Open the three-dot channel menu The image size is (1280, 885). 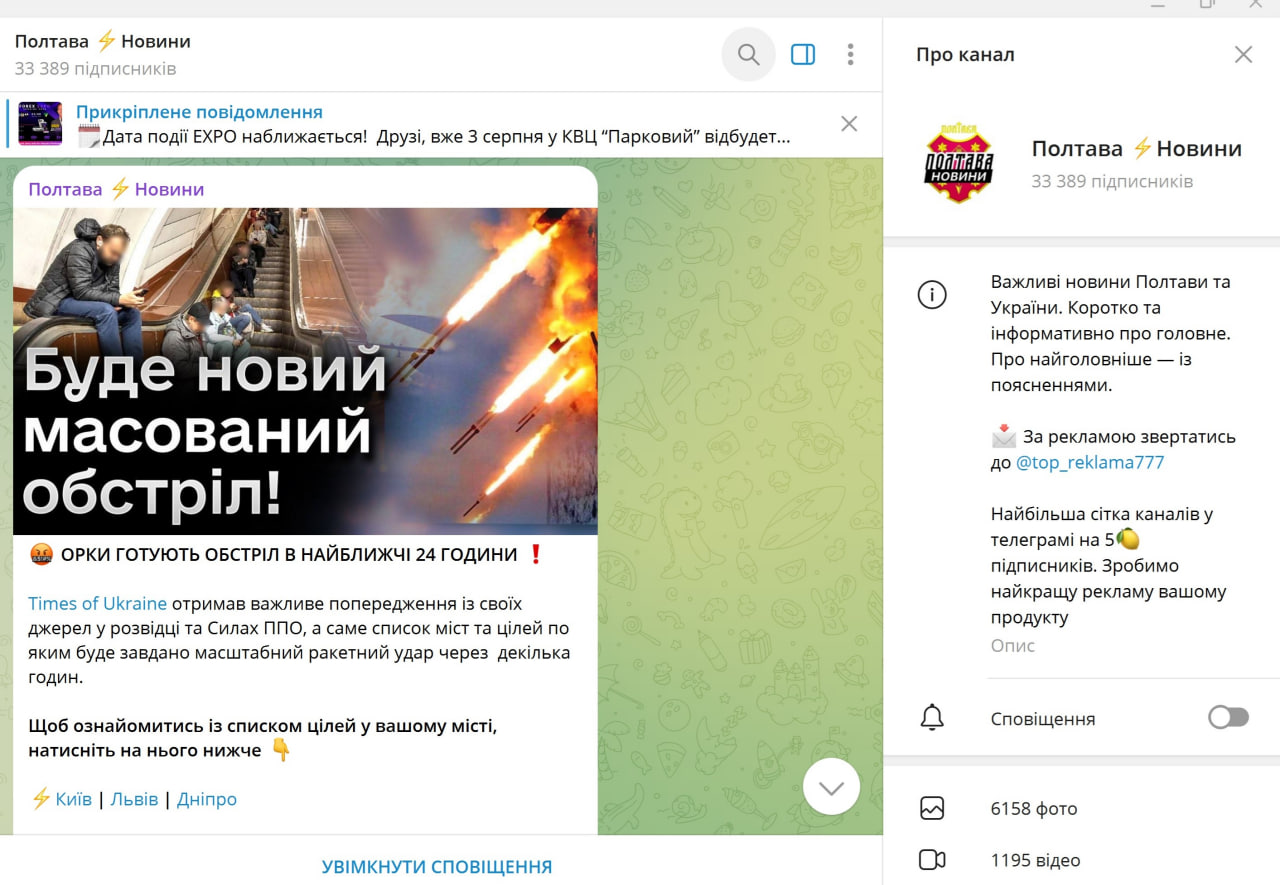pos(850,55)
